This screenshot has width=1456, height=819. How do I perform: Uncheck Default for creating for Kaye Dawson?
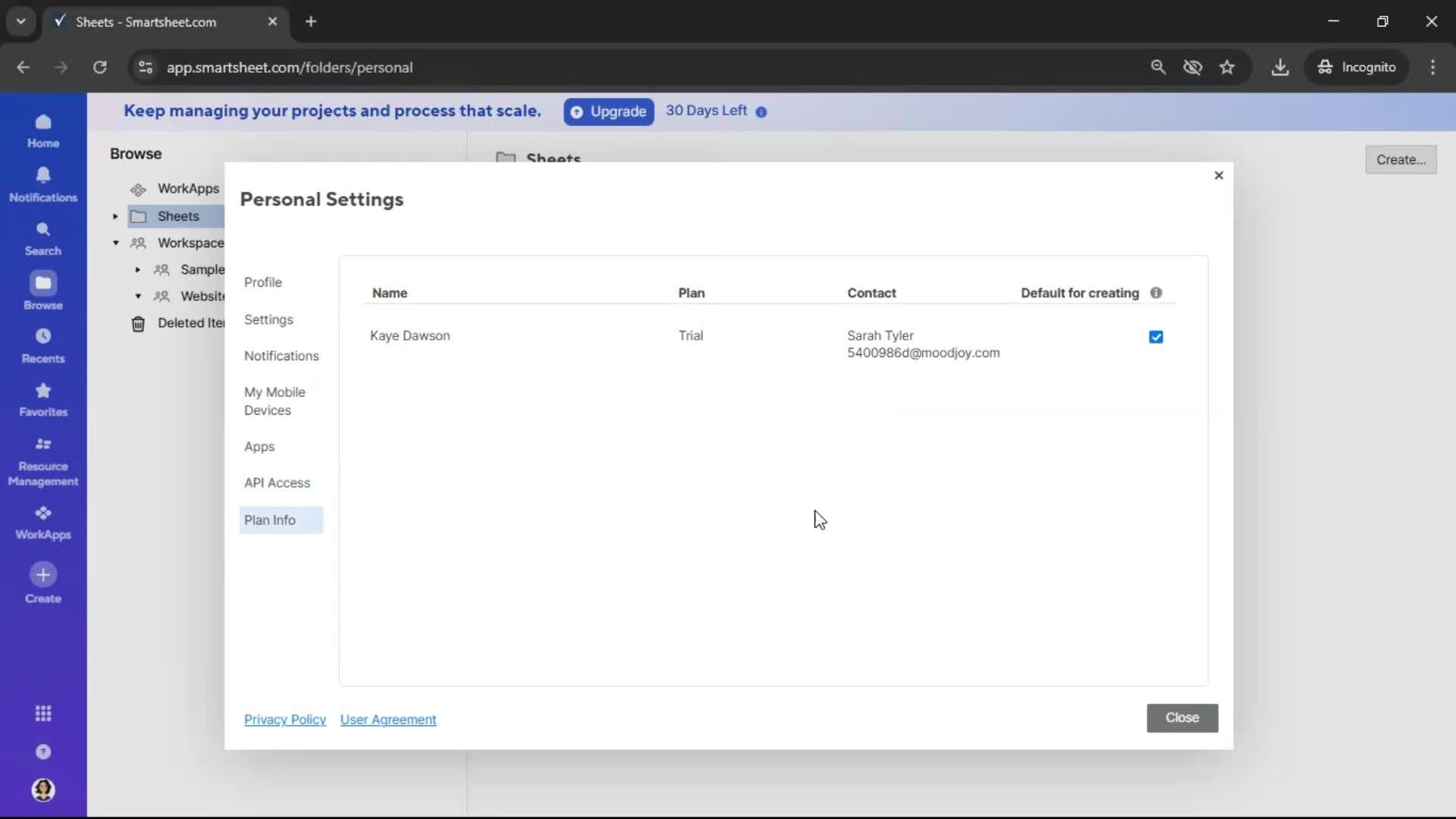click(1156, 337)
